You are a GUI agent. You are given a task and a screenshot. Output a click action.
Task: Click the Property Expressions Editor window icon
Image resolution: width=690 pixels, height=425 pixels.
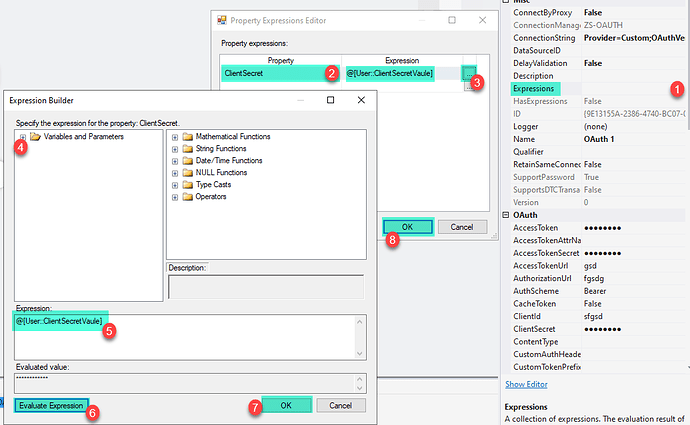(x=222, y=19)
